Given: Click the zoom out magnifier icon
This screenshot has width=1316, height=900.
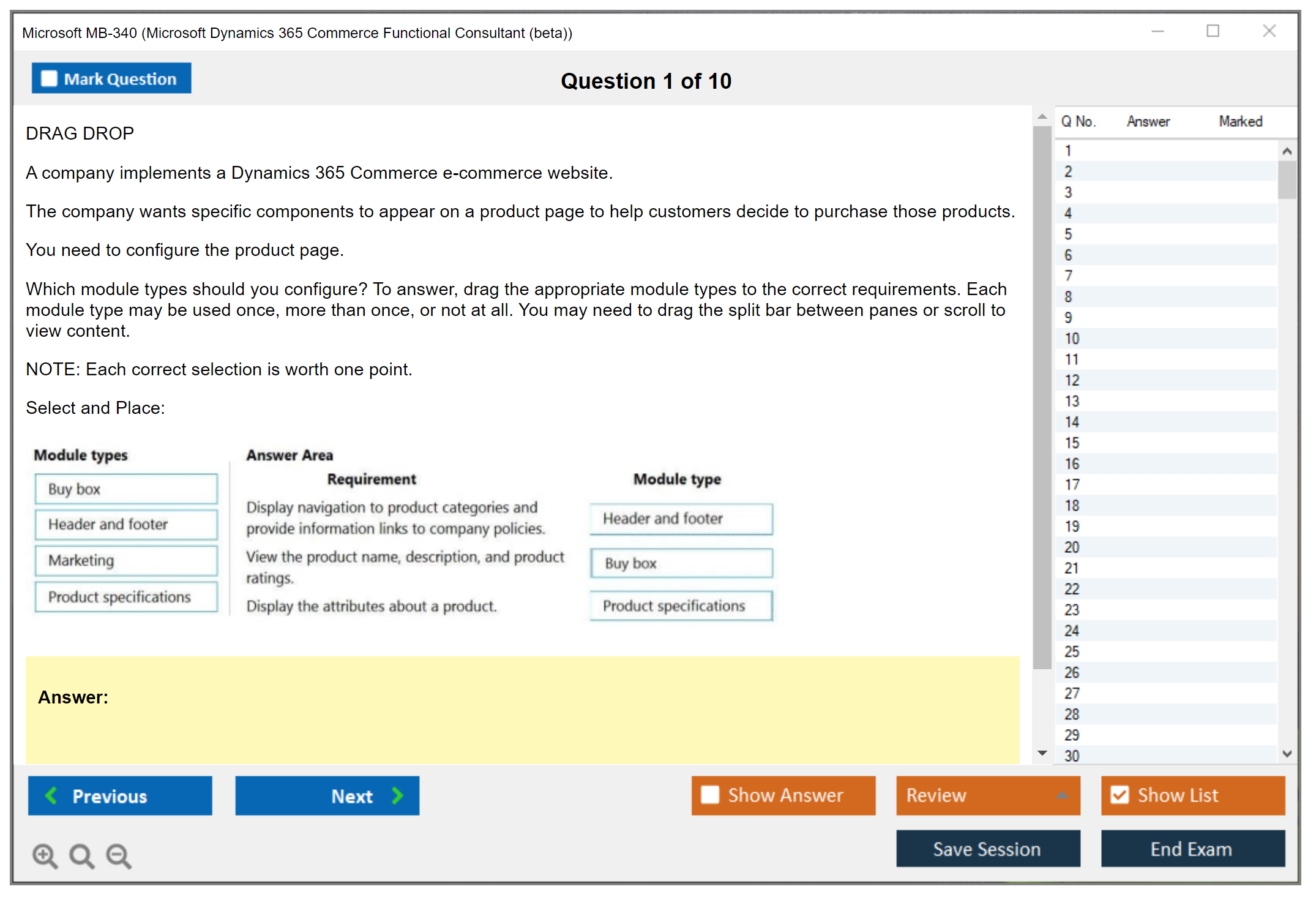Looking at the screenshot, I should point(118,855).
